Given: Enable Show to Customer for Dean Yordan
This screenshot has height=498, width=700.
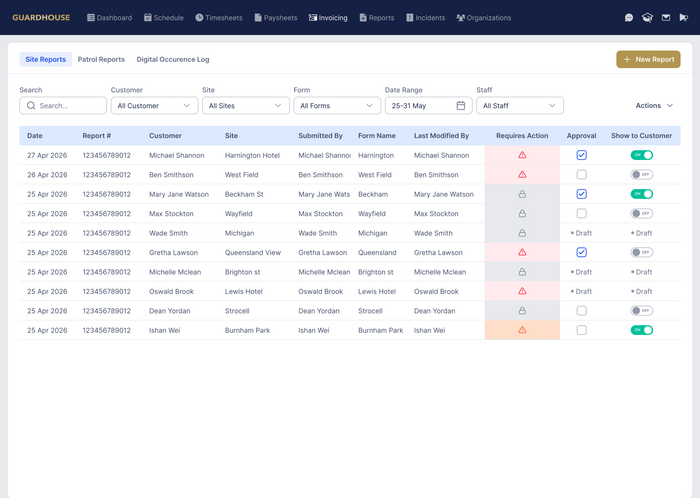Looking at the screenshot, I should 642,311.
